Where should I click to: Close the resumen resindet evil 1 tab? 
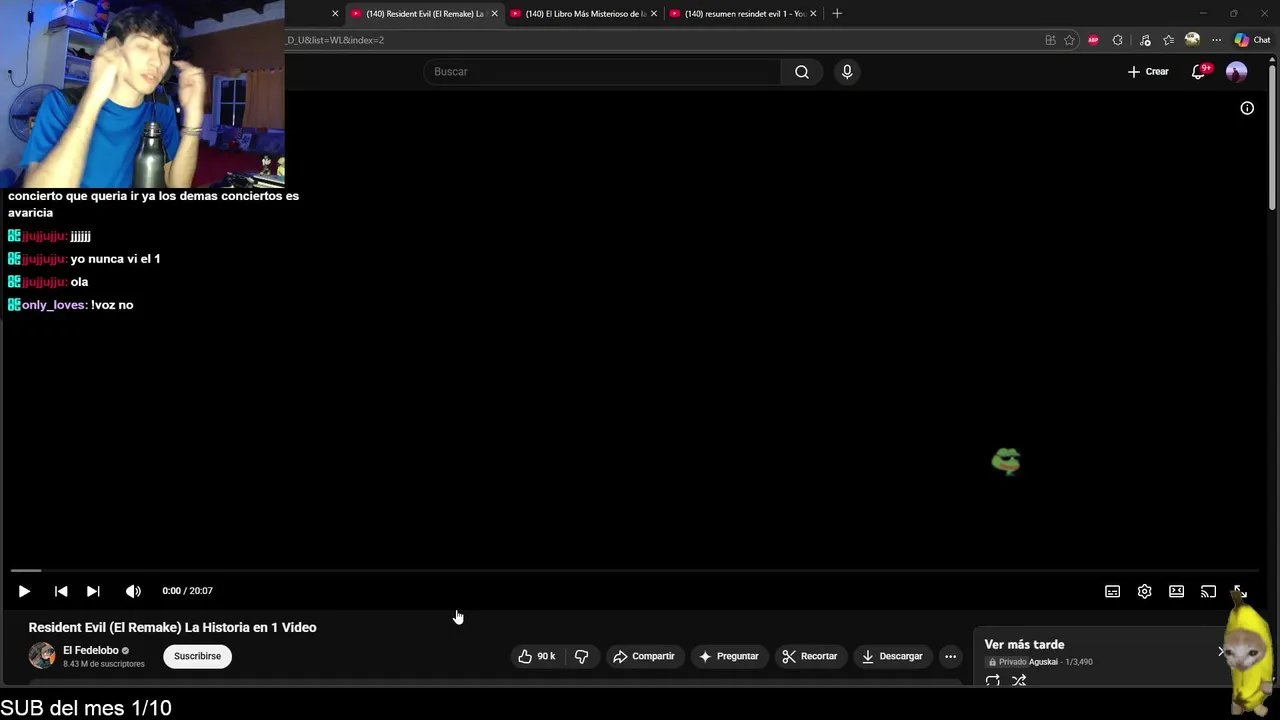click(813, 14)
